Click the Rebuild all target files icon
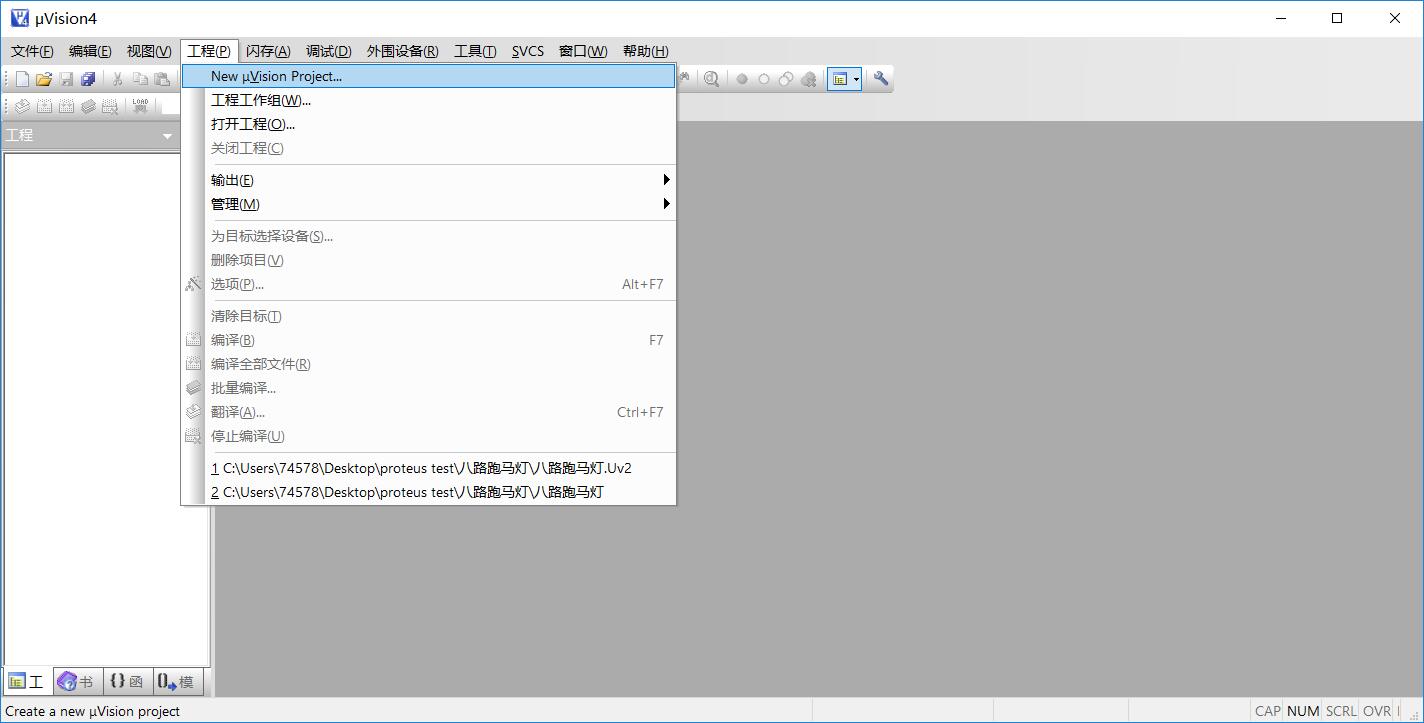 point(66,106)
